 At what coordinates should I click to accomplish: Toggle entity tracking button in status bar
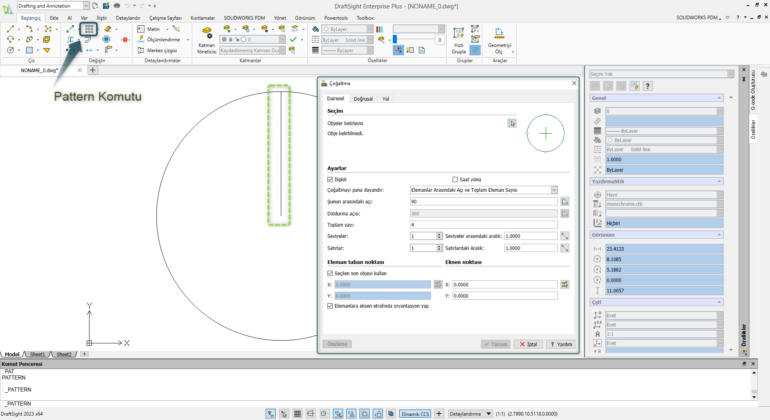pyautogui.click(x=351, y=414)
